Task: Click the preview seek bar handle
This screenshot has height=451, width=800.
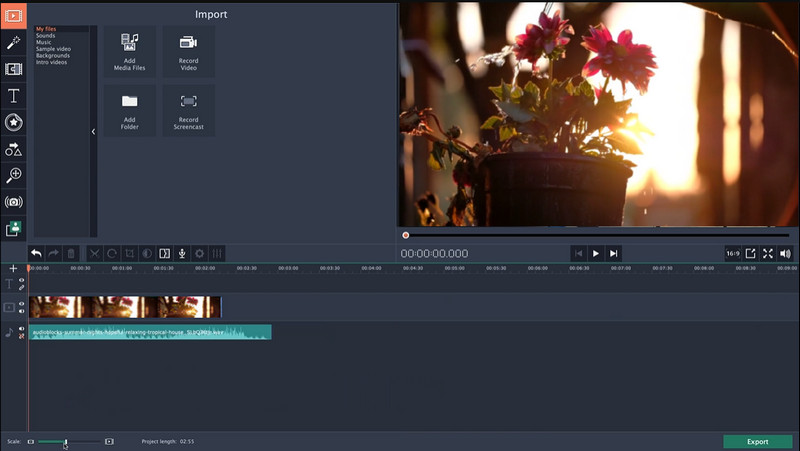Action: pyautogui.click(x=406, y=235)
